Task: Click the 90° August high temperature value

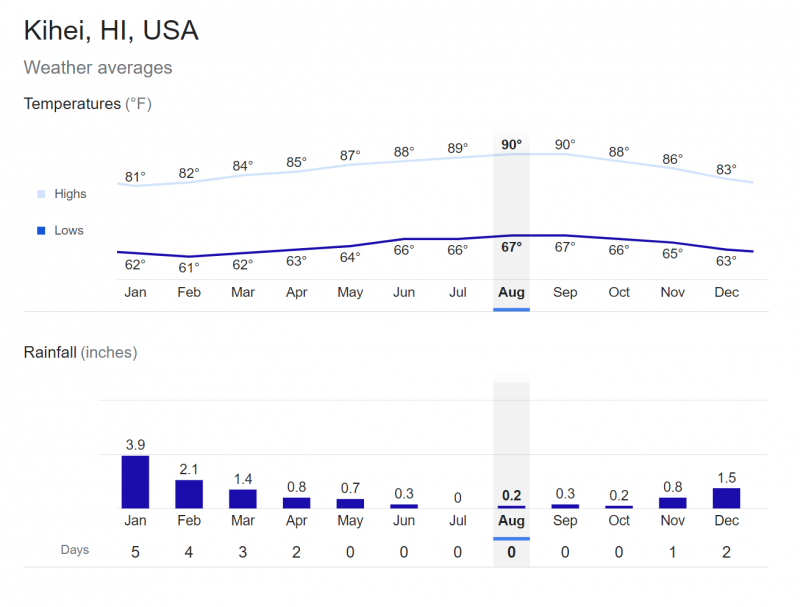Action: [511, 145]
